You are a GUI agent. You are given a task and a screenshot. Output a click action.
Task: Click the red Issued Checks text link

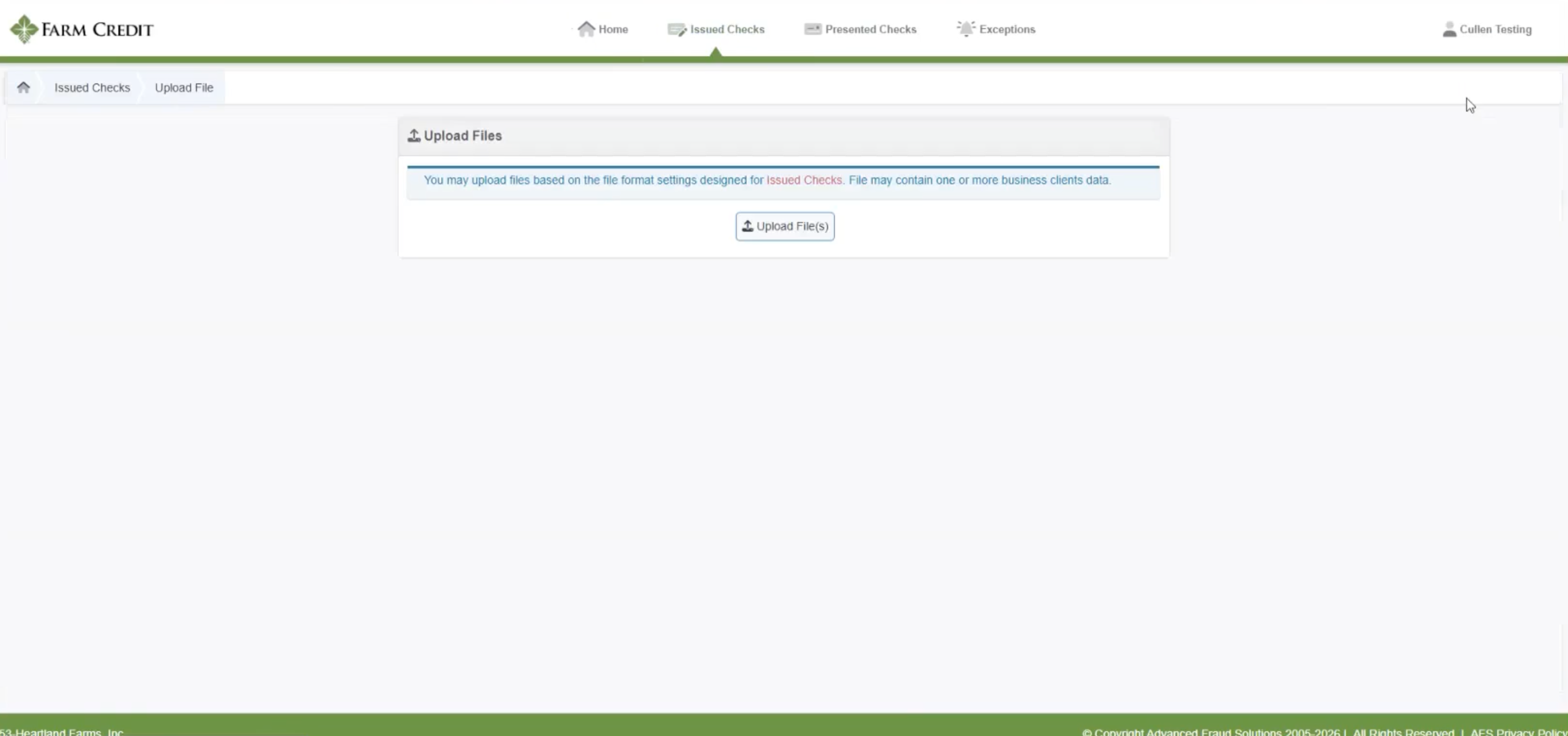tap(803, 180)
